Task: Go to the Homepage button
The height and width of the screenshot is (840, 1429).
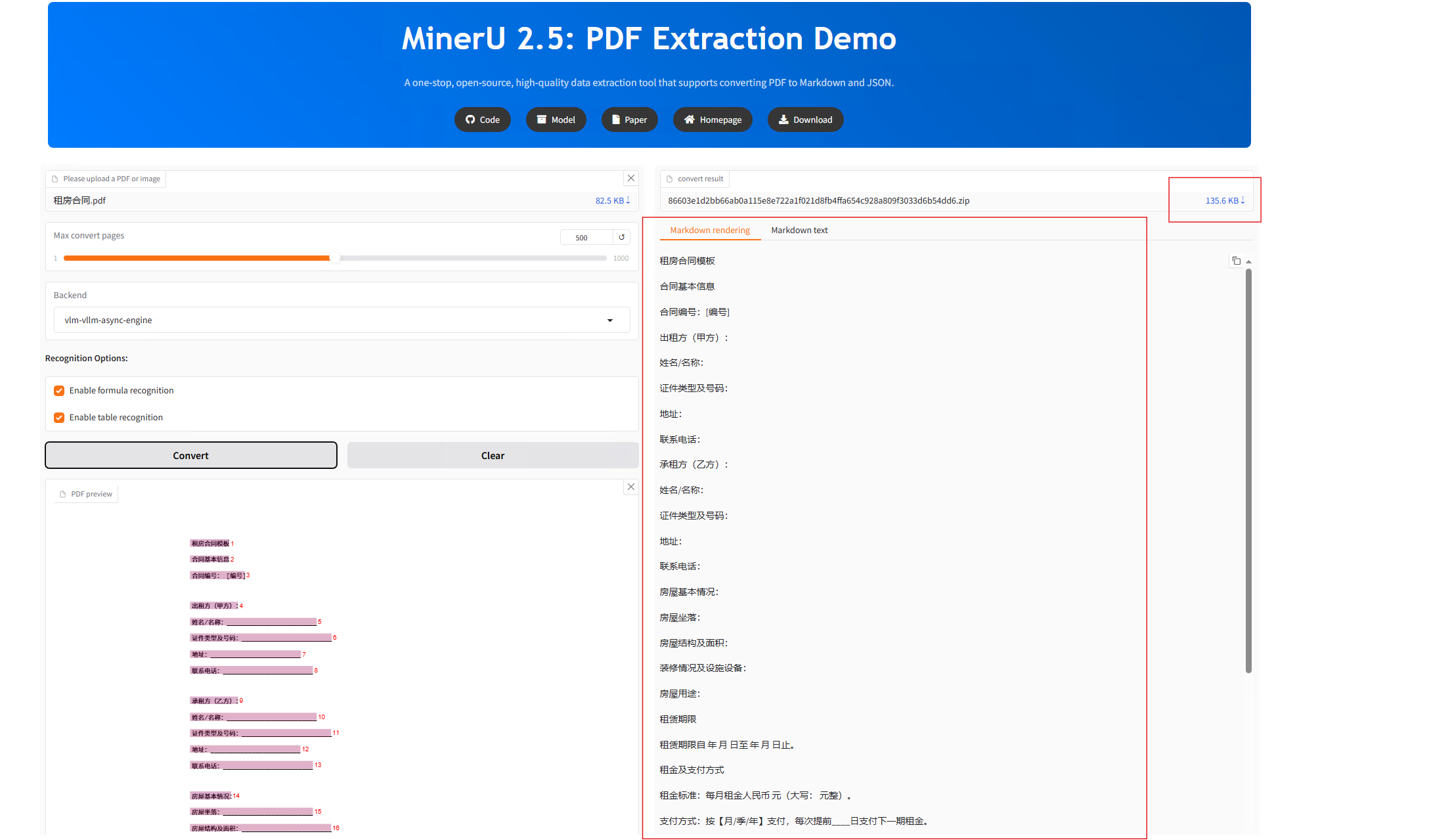Action: (712, 120)
